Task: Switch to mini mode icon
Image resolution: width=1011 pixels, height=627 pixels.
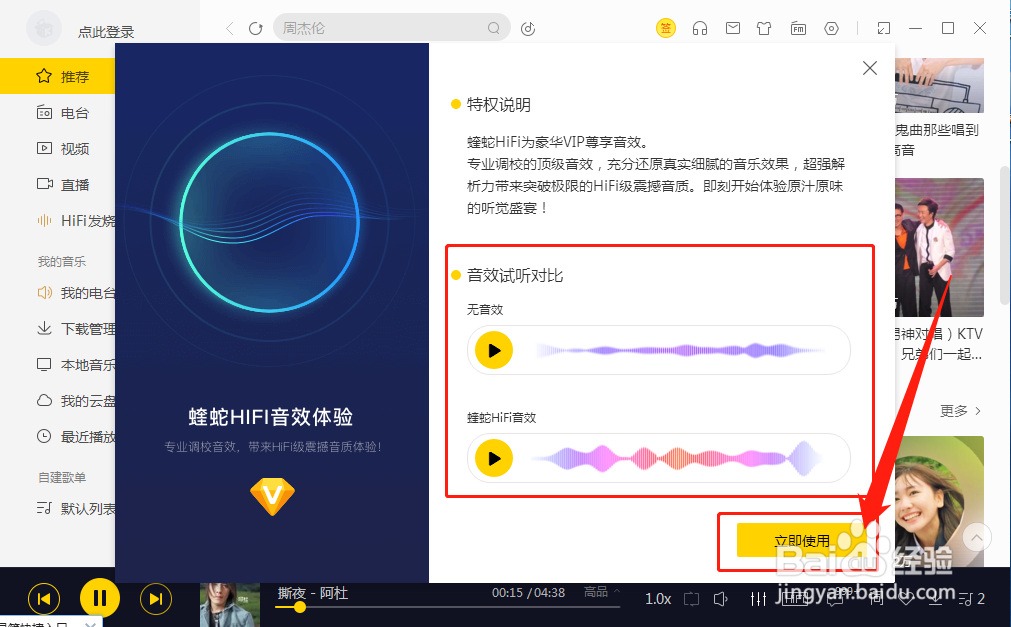Action: click(883, 28)
